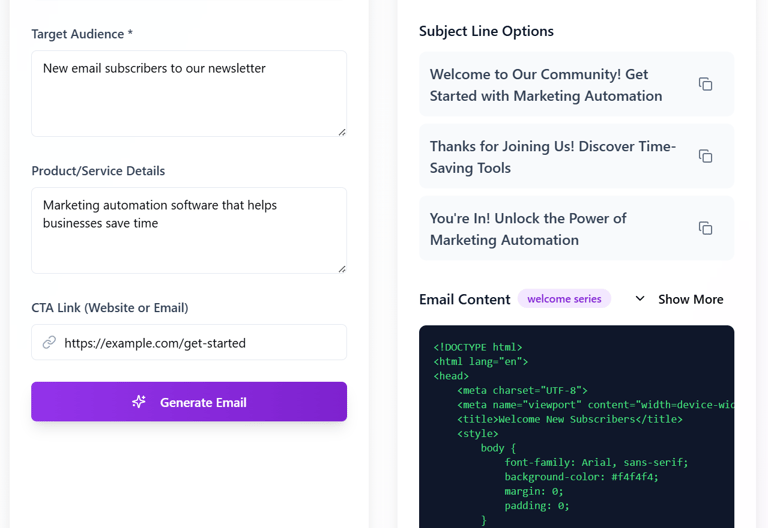Click the Target Audience textarea resize handle
Screen dimensions: 768x528
341,131
